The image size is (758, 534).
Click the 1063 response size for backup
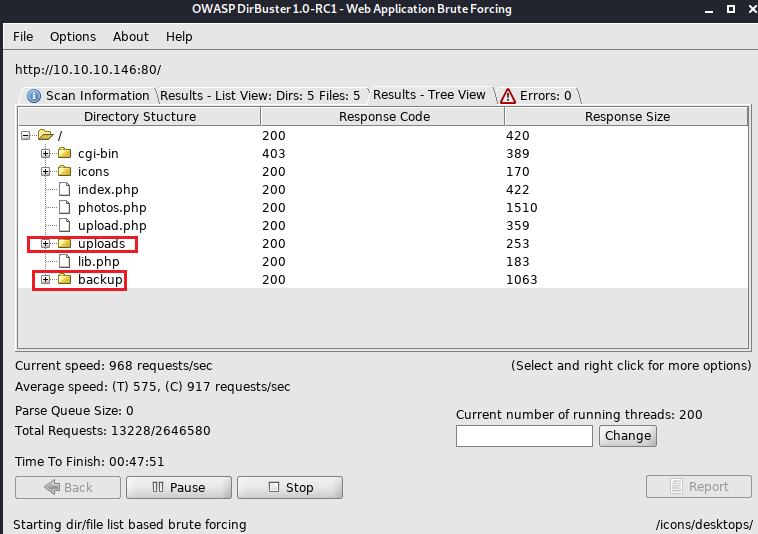click(522, 280)
